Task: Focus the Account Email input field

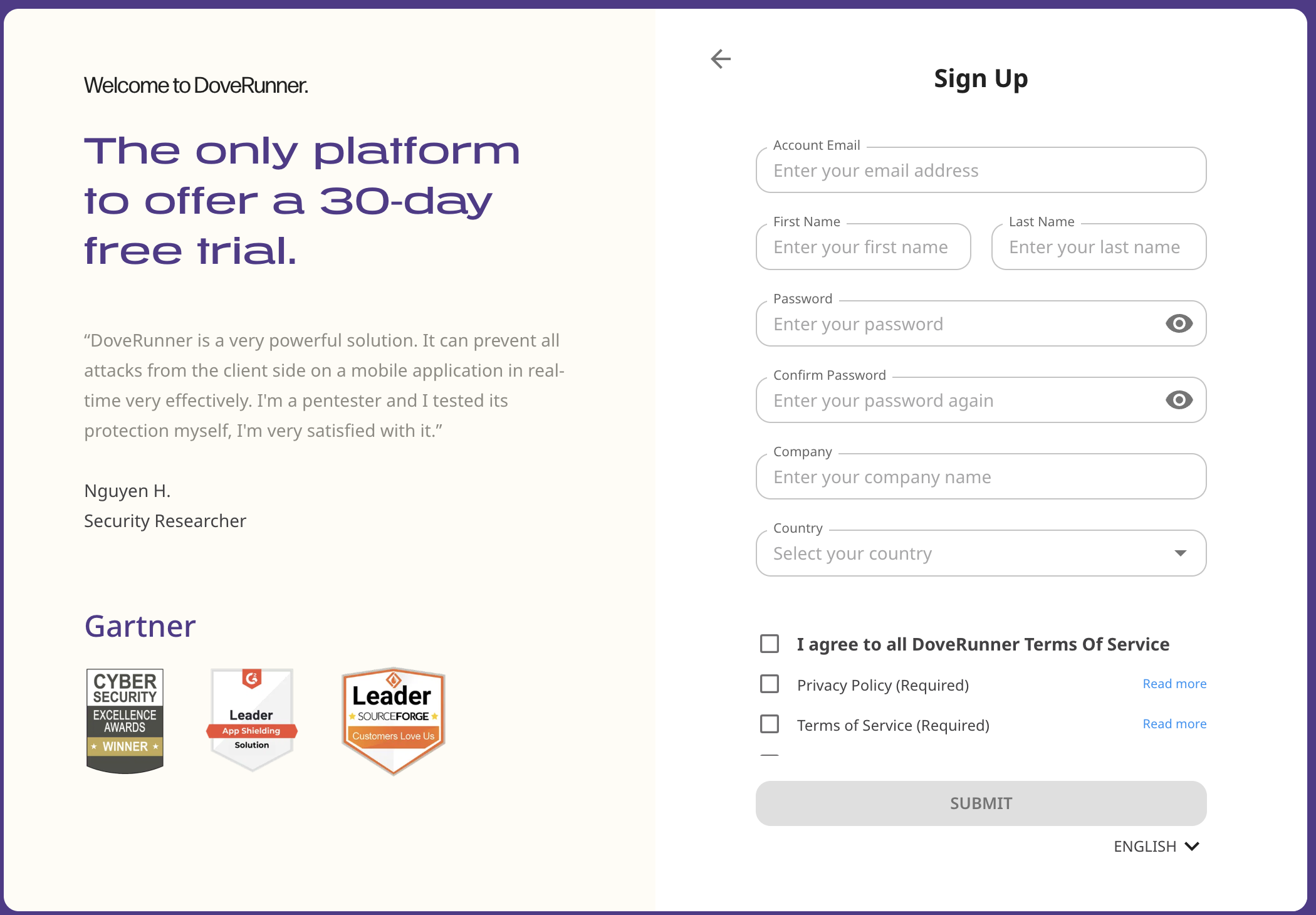Action: point(981,170)
